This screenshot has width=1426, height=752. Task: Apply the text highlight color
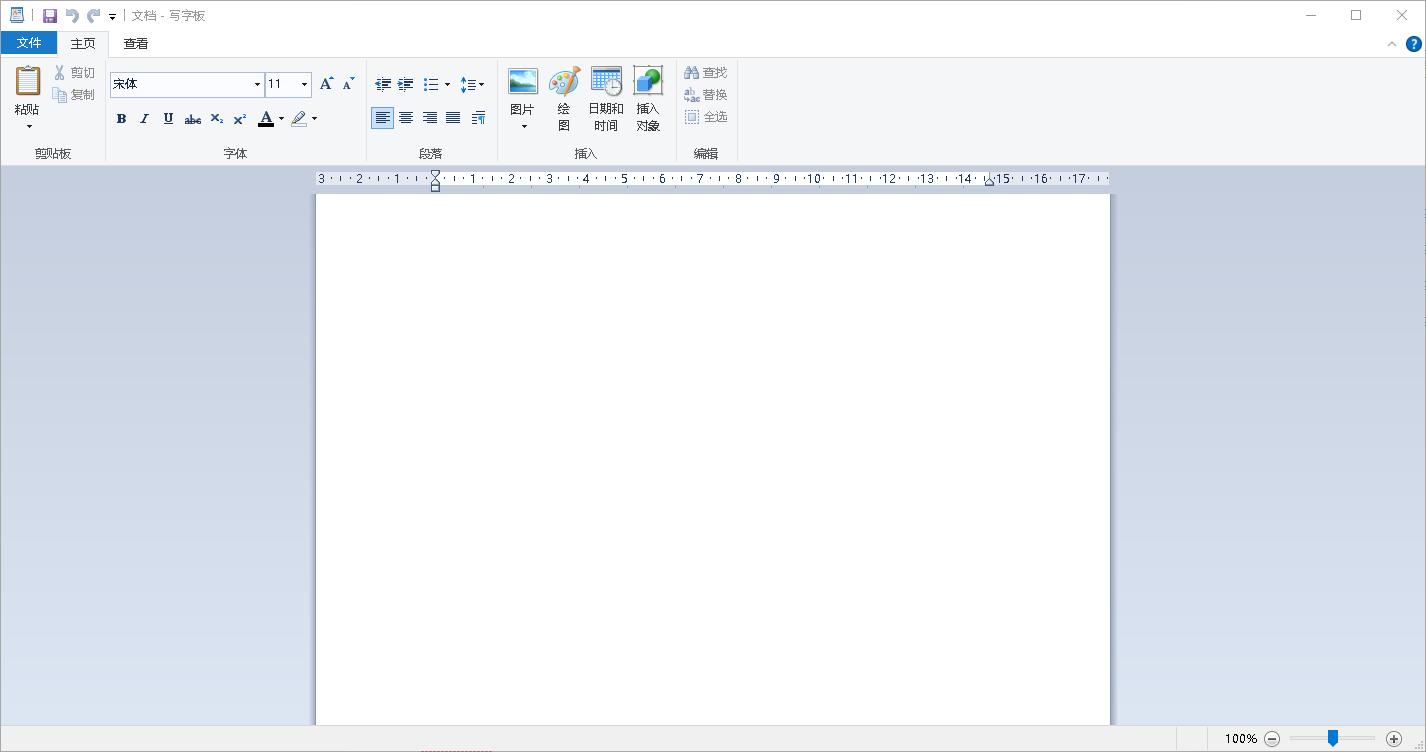pos(298,118)
